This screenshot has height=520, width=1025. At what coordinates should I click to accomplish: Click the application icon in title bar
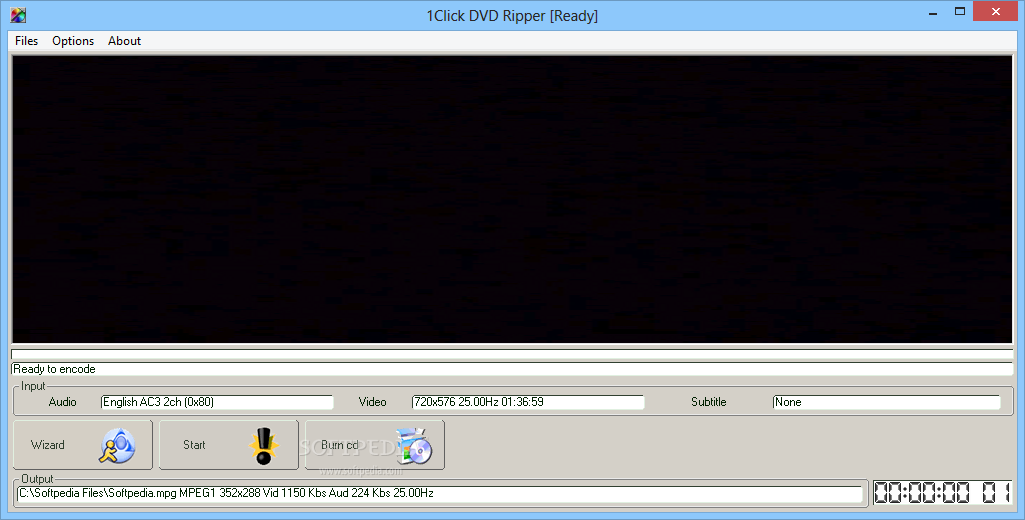click(18, 15)
